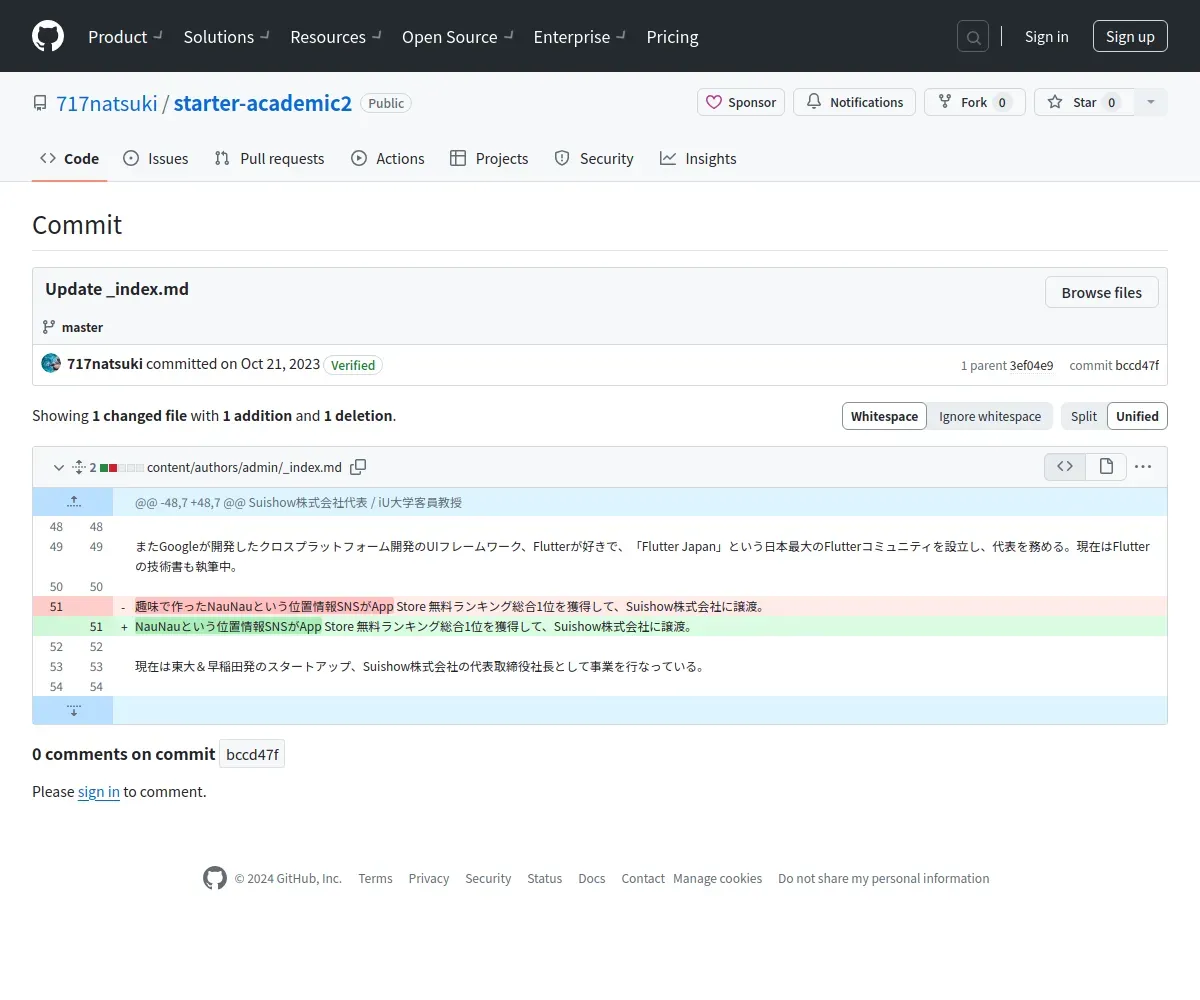This screenshot has height=1000, width=1200.
Task: Go to the Pricing page
Action: [x=672, y=37]
